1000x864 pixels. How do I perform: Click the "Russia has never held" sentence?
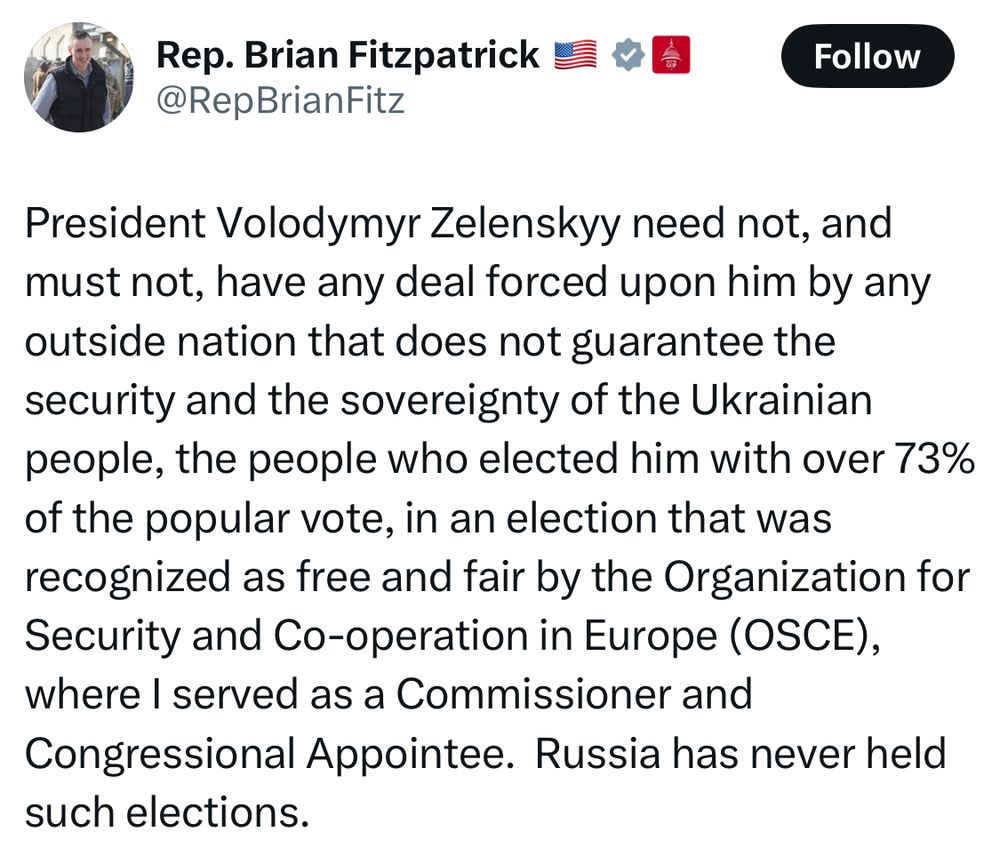[x=740, y=753]
